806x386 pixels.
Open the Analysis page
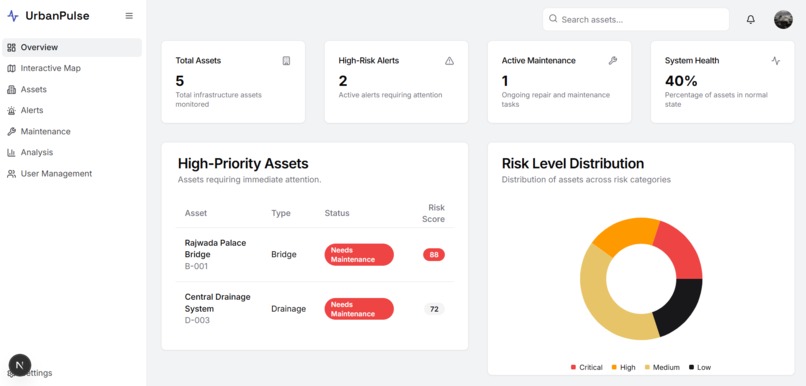72,153
